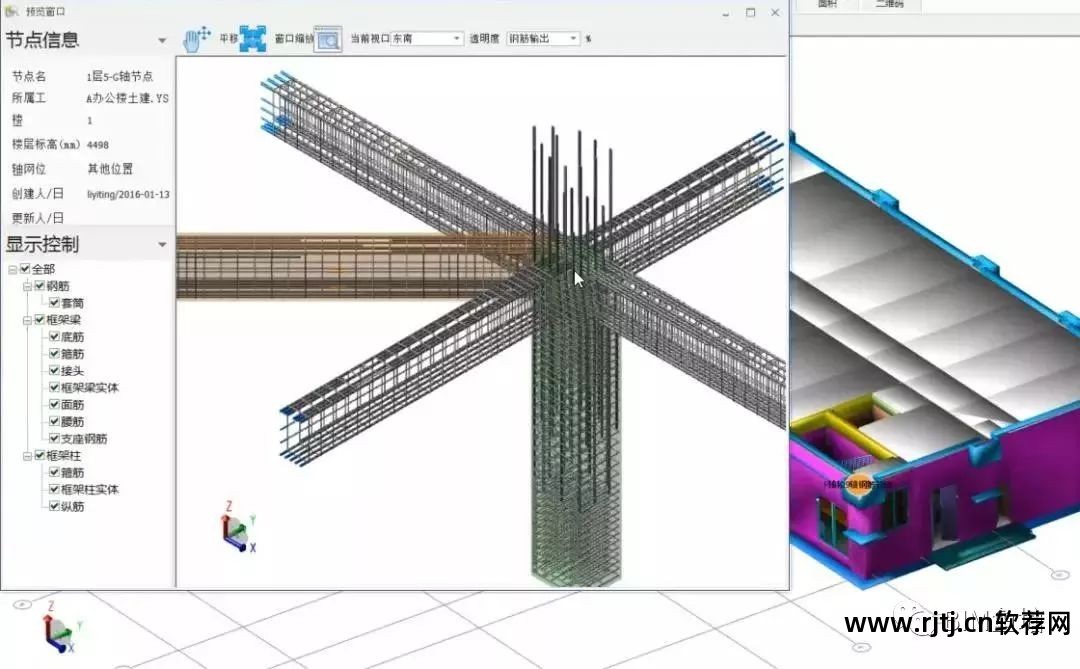Select the window zoom magnifier icon

328,39
